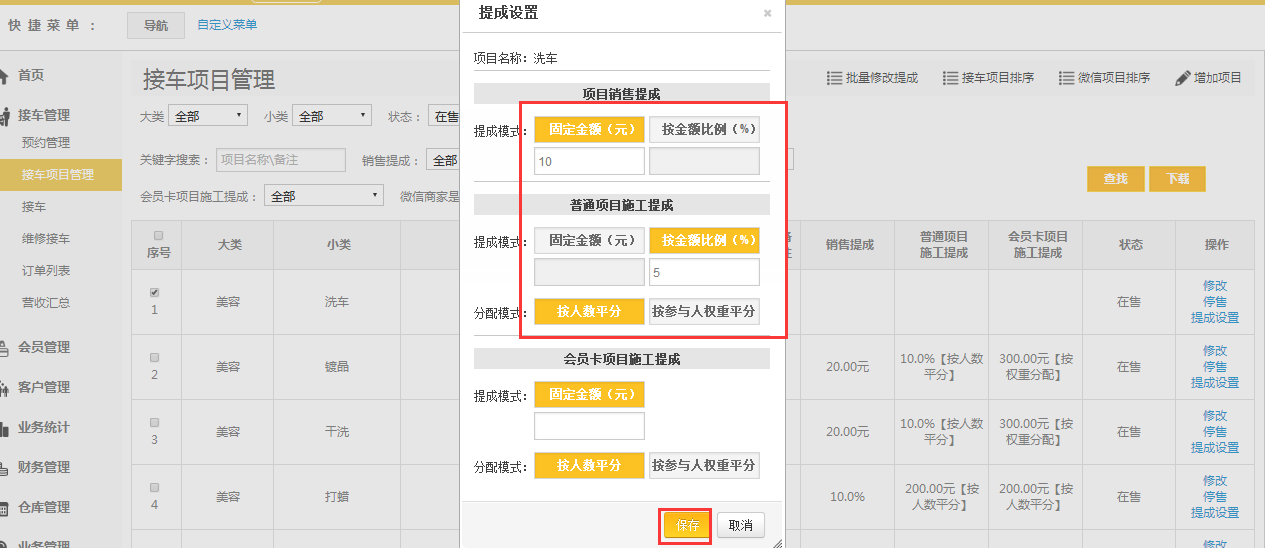Click the 接车项目排序 sort icon
This screenshot has width=1265, height=548.
950,78
